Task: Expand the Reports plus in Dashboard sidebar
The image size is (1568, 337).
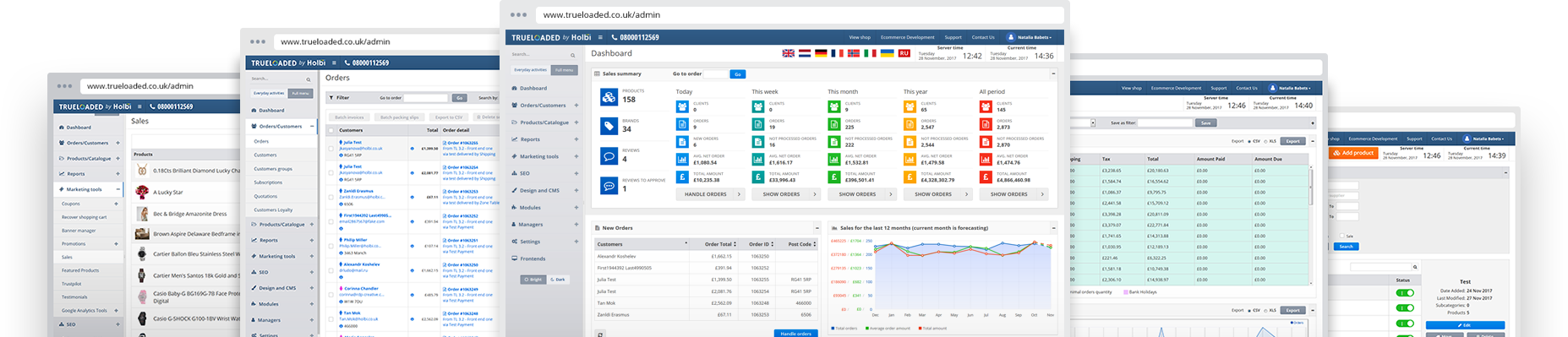Action: point(576,139)
